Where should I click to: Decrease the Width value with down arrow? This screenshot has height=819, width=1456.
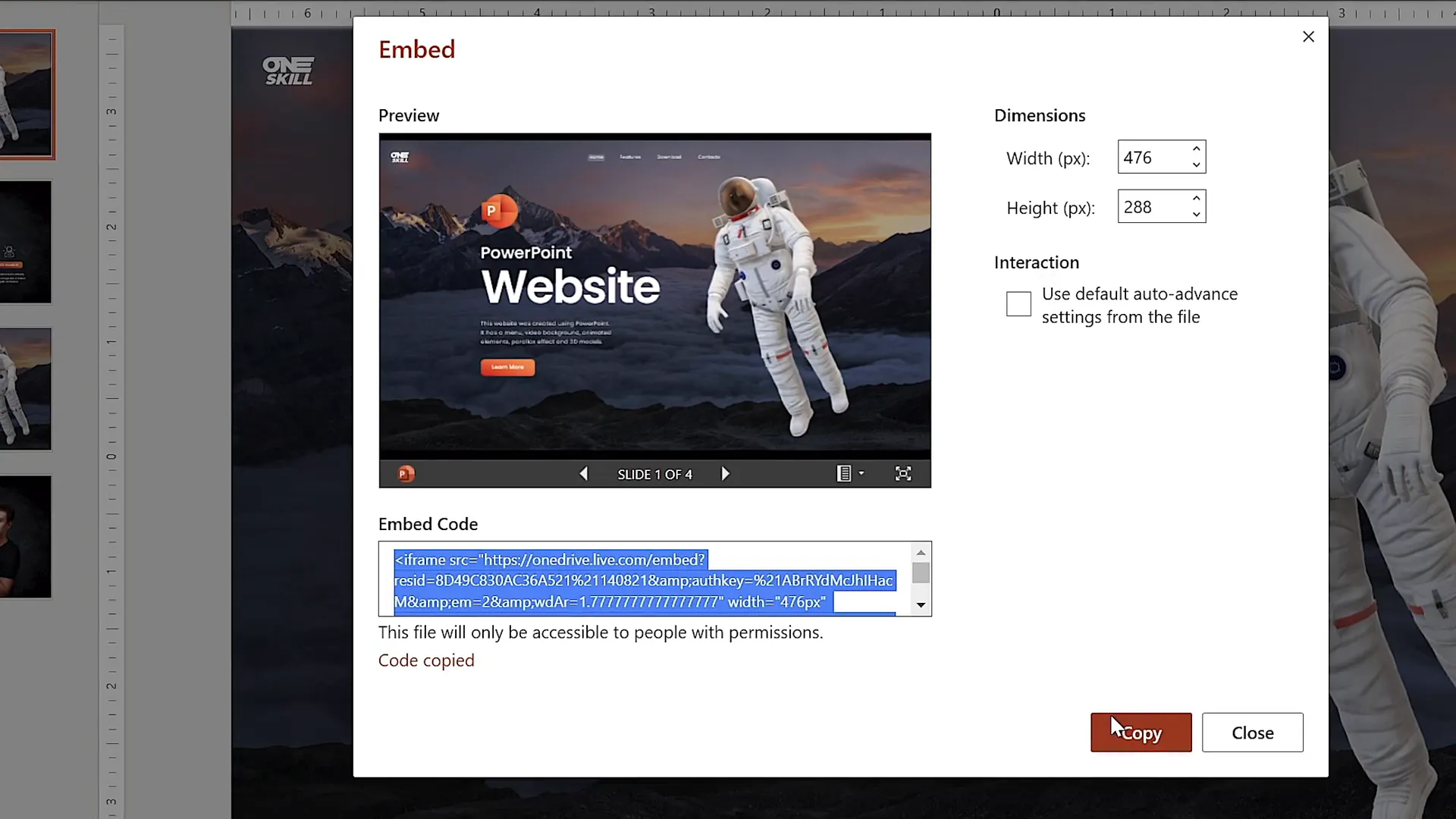tap(1196, 165)
